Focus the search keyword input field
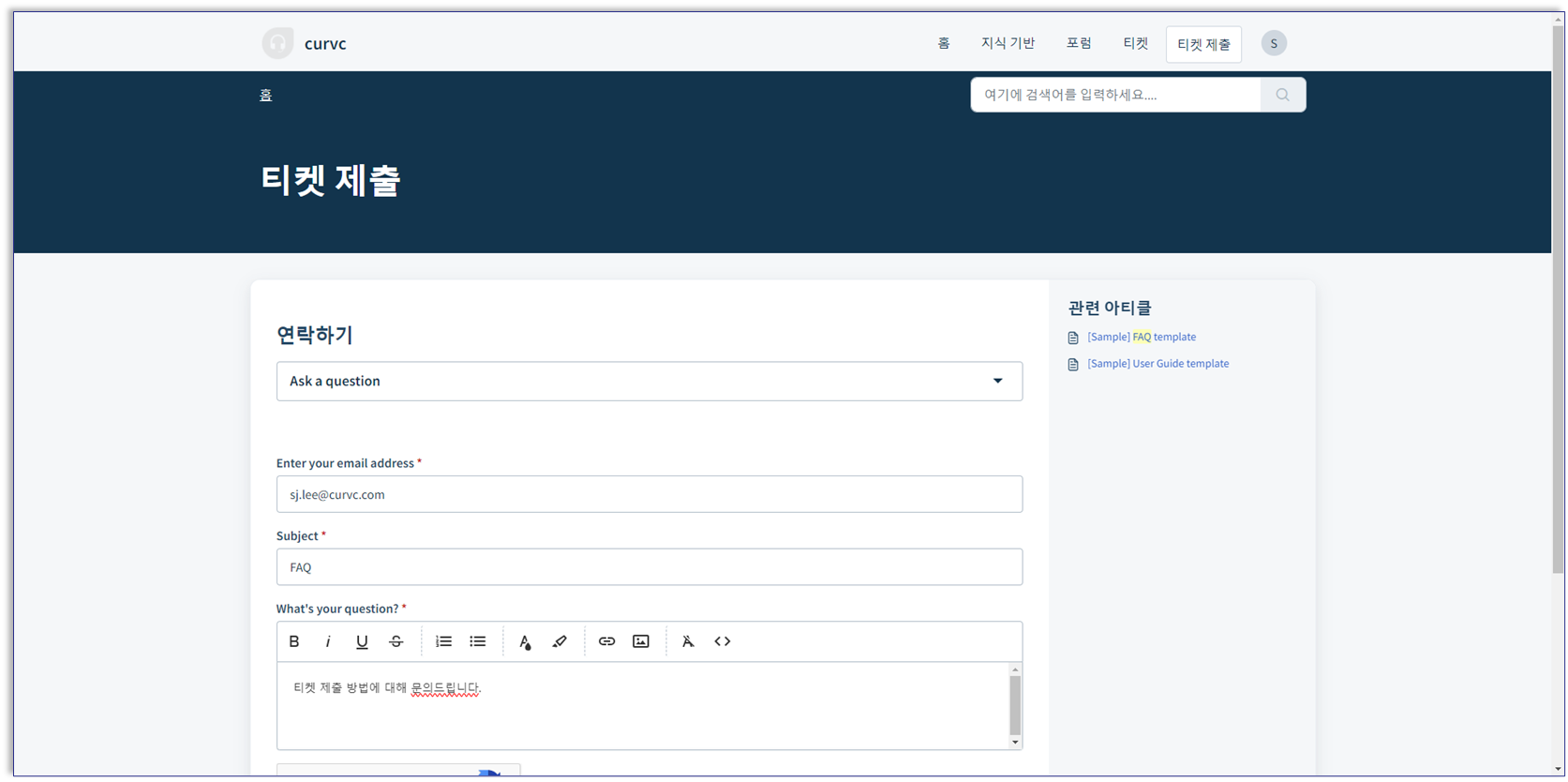Screen dimensions: 1568x782 1115,95
